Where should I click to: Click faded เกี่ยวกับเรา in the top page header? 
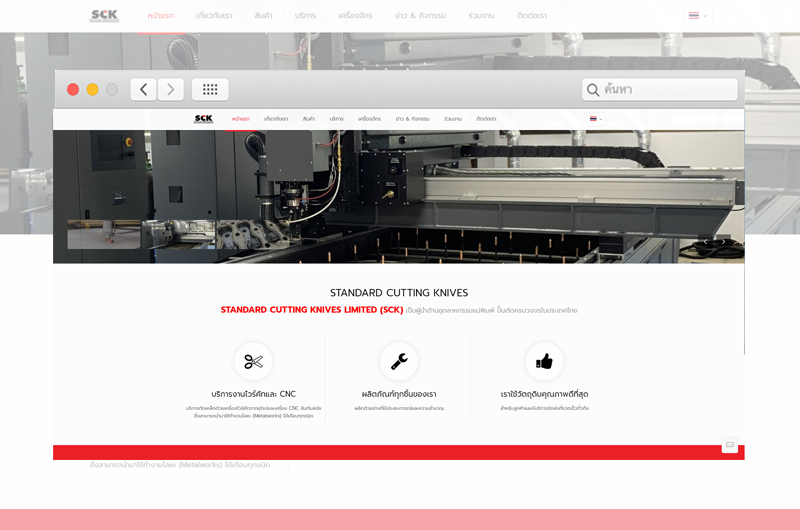coord(214,16)
